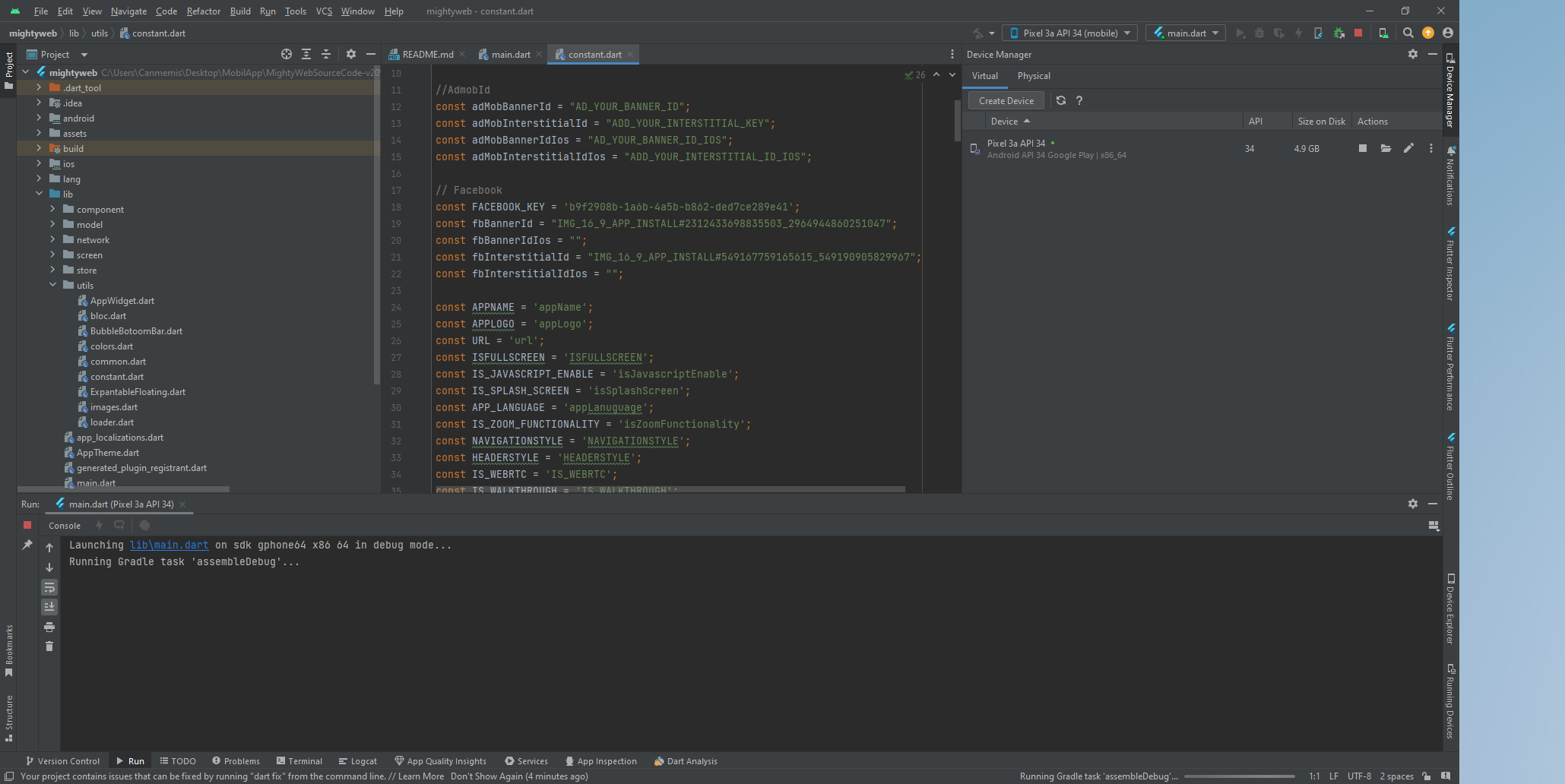The width and height of the screenshot is (1565, 784).
Task: Open the Pixel 3a API 34 device selector dropdown
Action: coord(1069,33)
